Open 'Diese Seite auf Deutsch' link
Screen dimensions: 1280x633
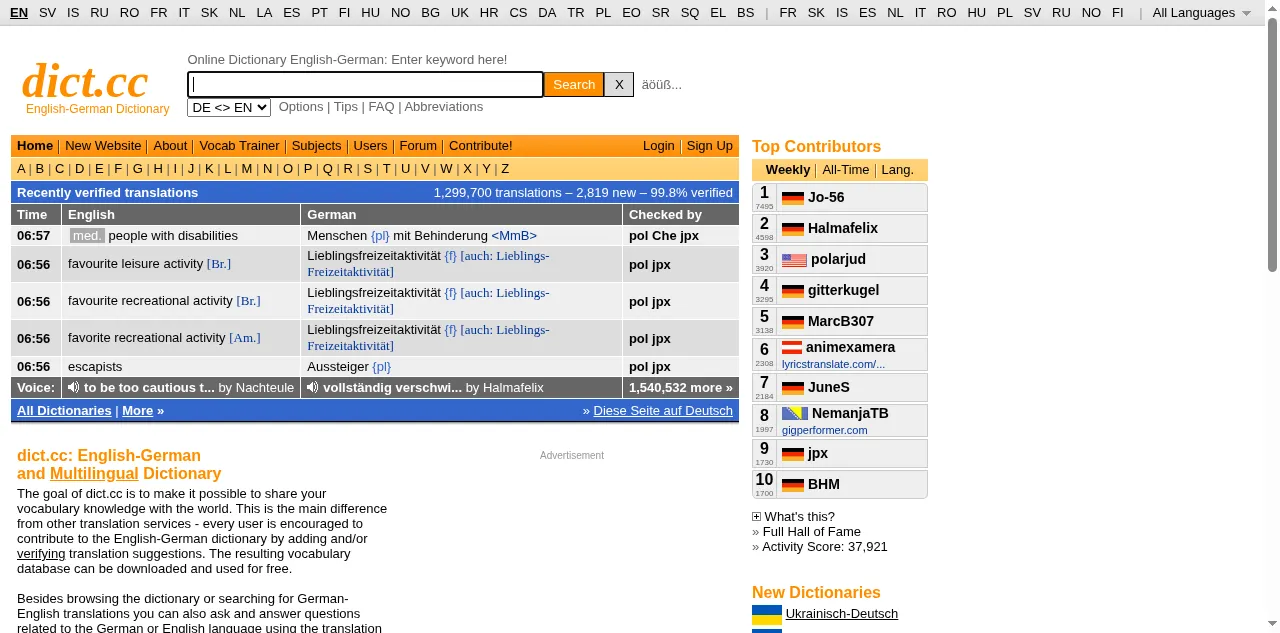coord(663,411)
